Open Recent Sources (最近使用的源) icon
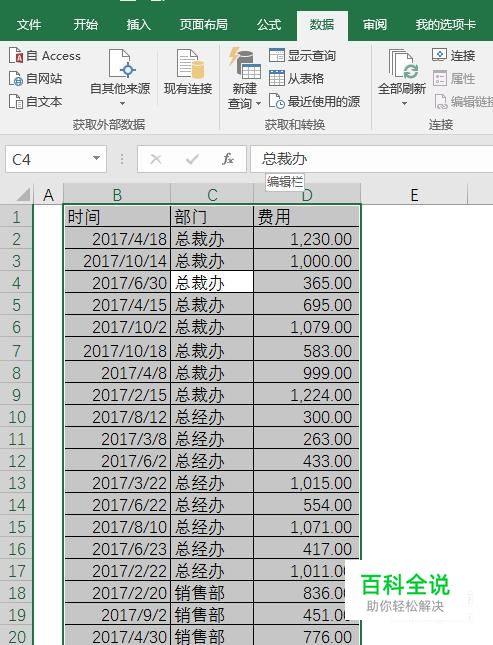The width and height of the screenshot is (493, 645). pos(277,101)
